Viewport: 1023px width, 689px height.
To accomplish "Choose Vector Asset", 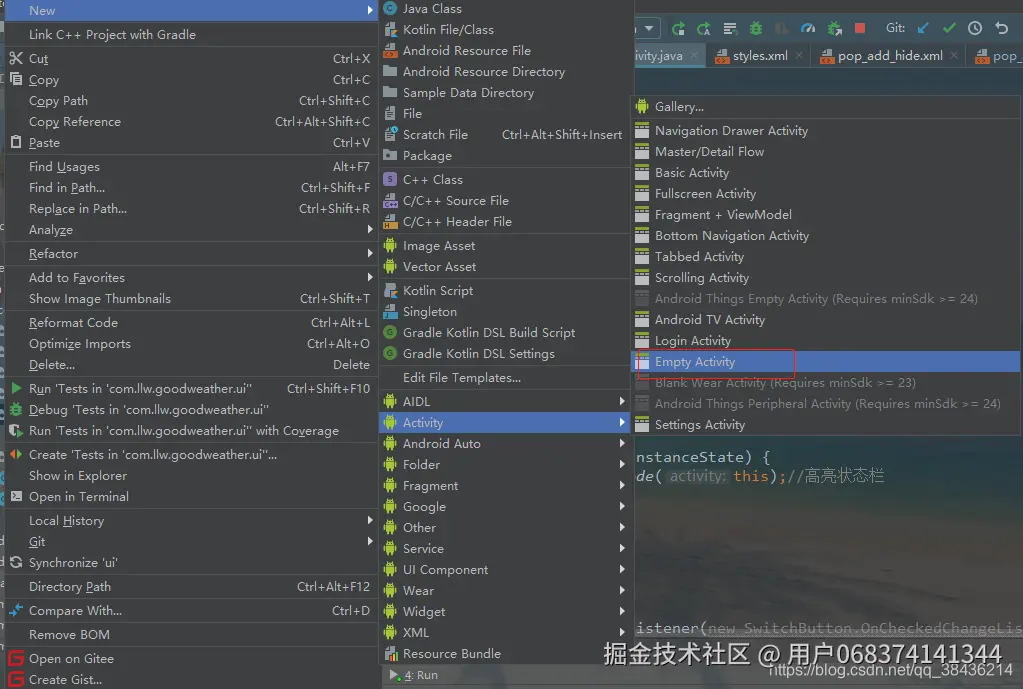I will tap(504, 267).
